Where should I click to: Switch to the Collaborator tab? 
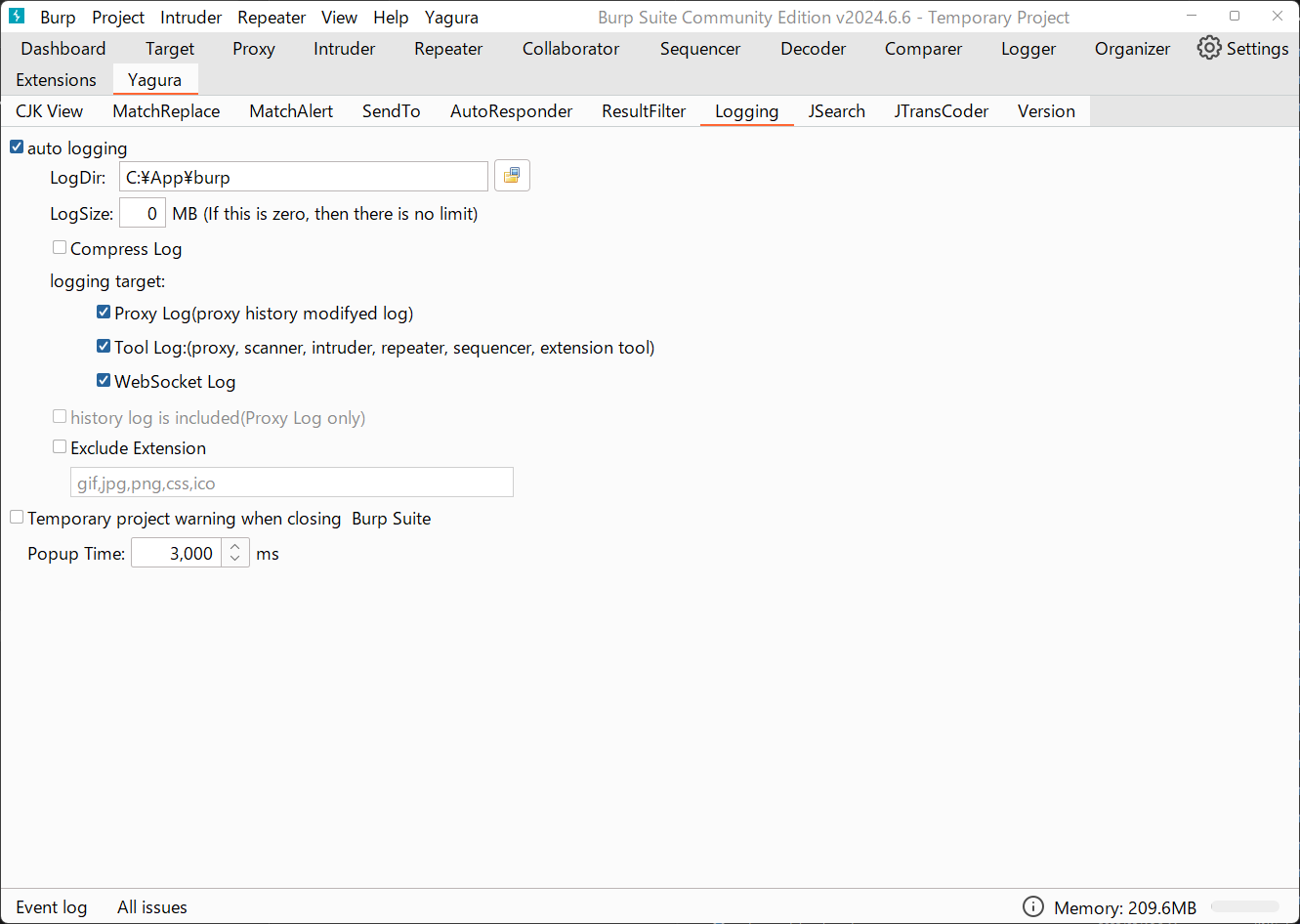tap(570, 49)
